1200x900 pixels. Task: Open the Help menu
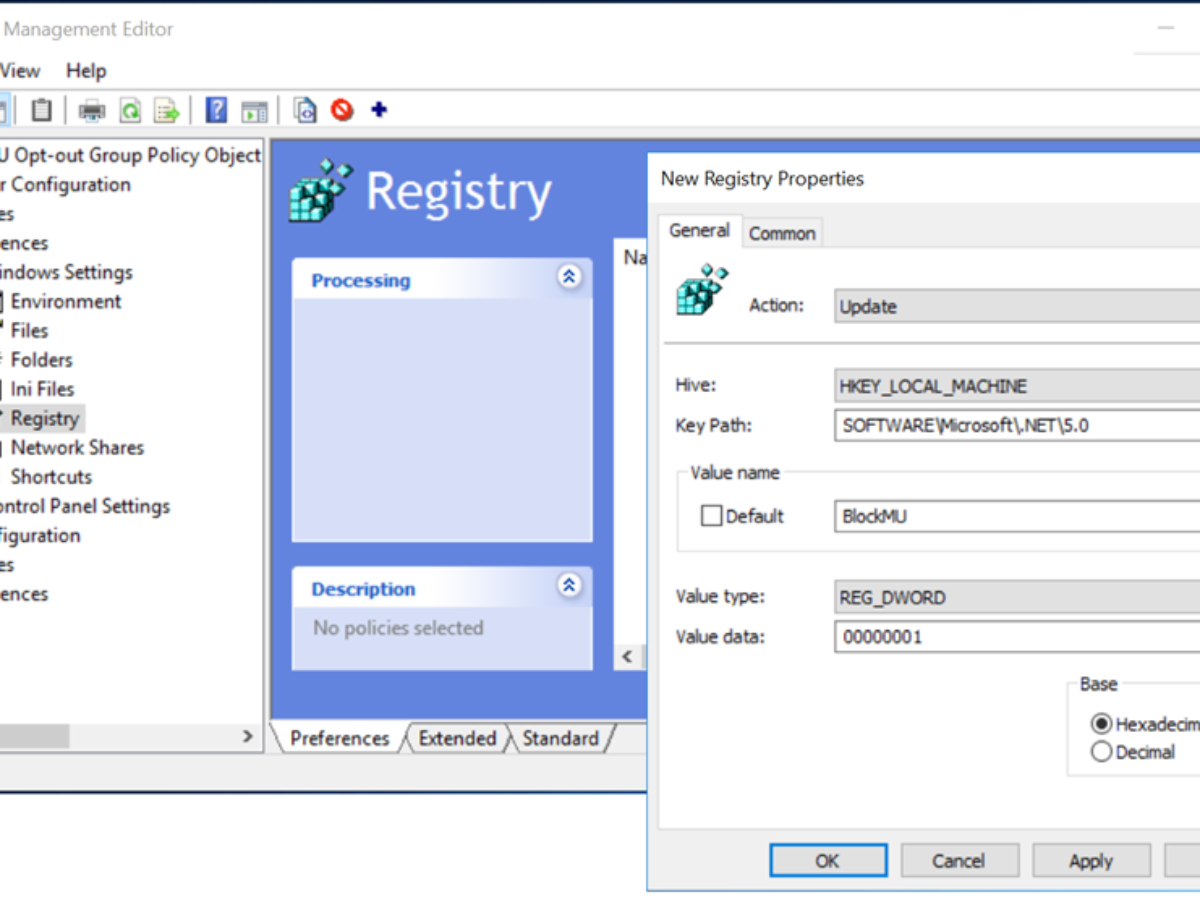(x=86, y=71)
